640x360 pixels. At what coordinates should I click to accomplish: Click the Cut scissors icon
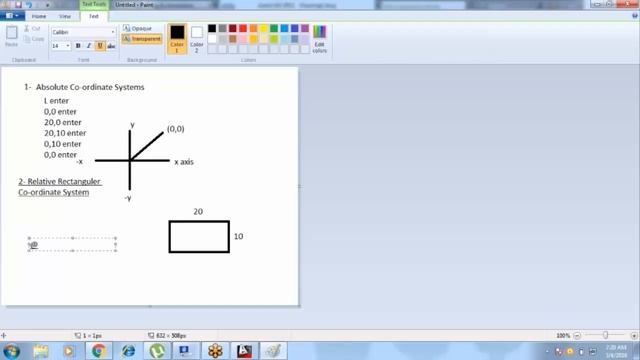click(x=27, y=28)
